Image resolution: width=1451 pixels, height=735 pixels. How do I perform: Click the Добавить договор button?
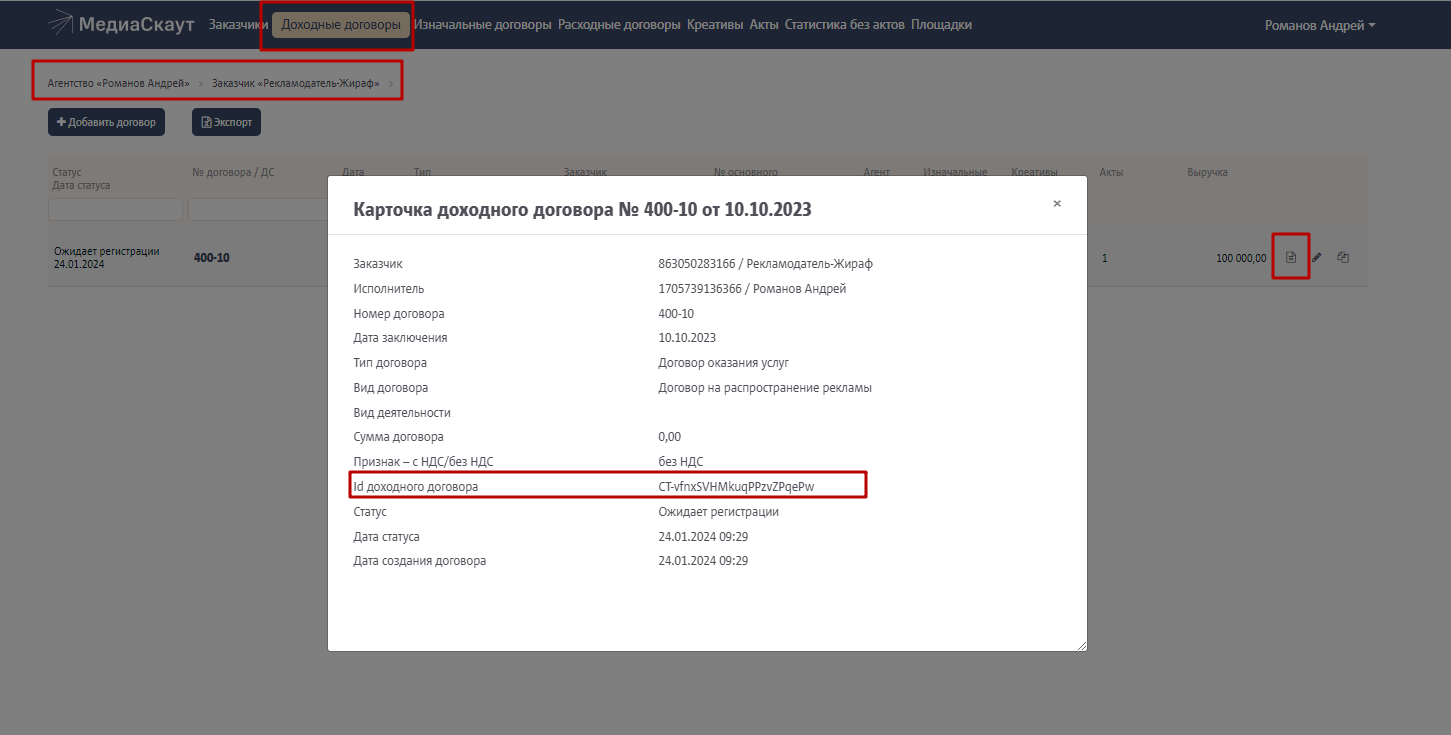point(106,122)
